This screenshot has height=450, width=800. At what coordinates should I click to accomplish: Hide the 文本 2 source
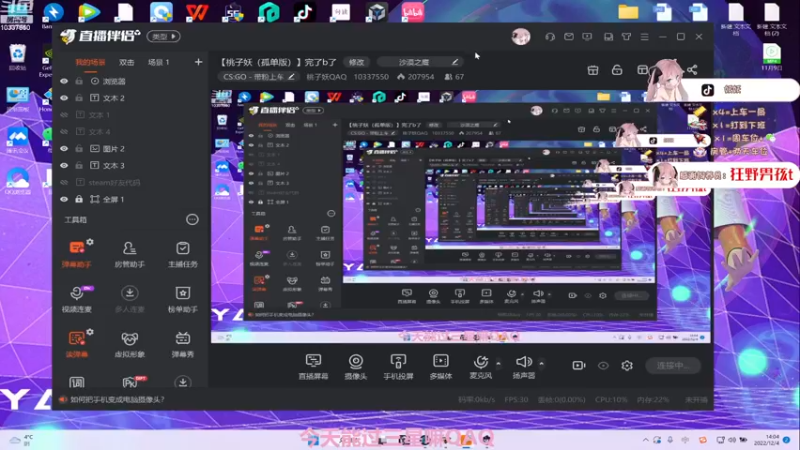tap(64, 98)
